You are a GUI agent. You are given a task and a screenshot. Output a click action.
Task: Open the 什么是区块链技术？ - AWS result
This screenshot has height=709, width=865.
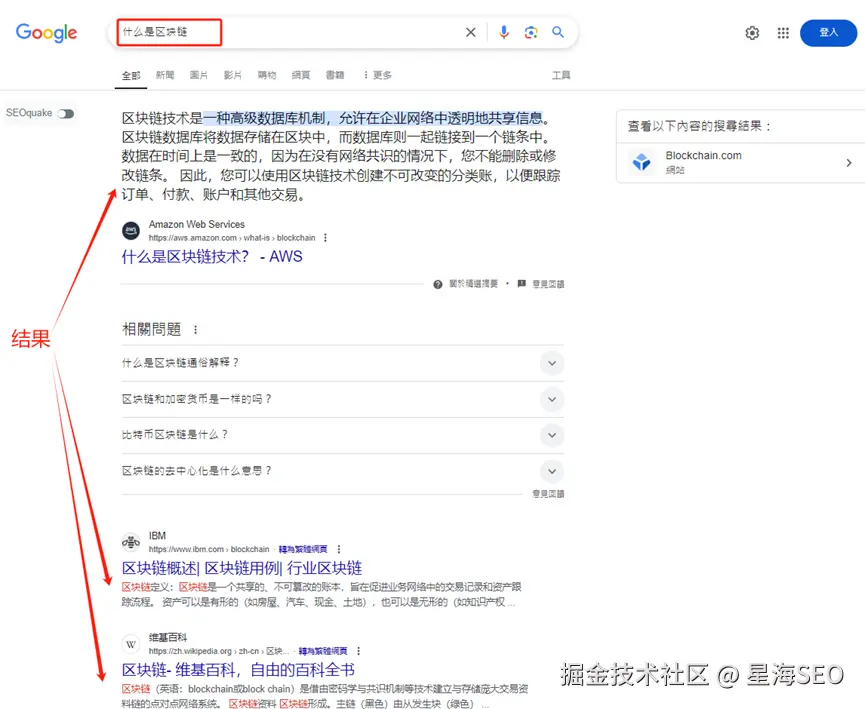tap(212, 257)
